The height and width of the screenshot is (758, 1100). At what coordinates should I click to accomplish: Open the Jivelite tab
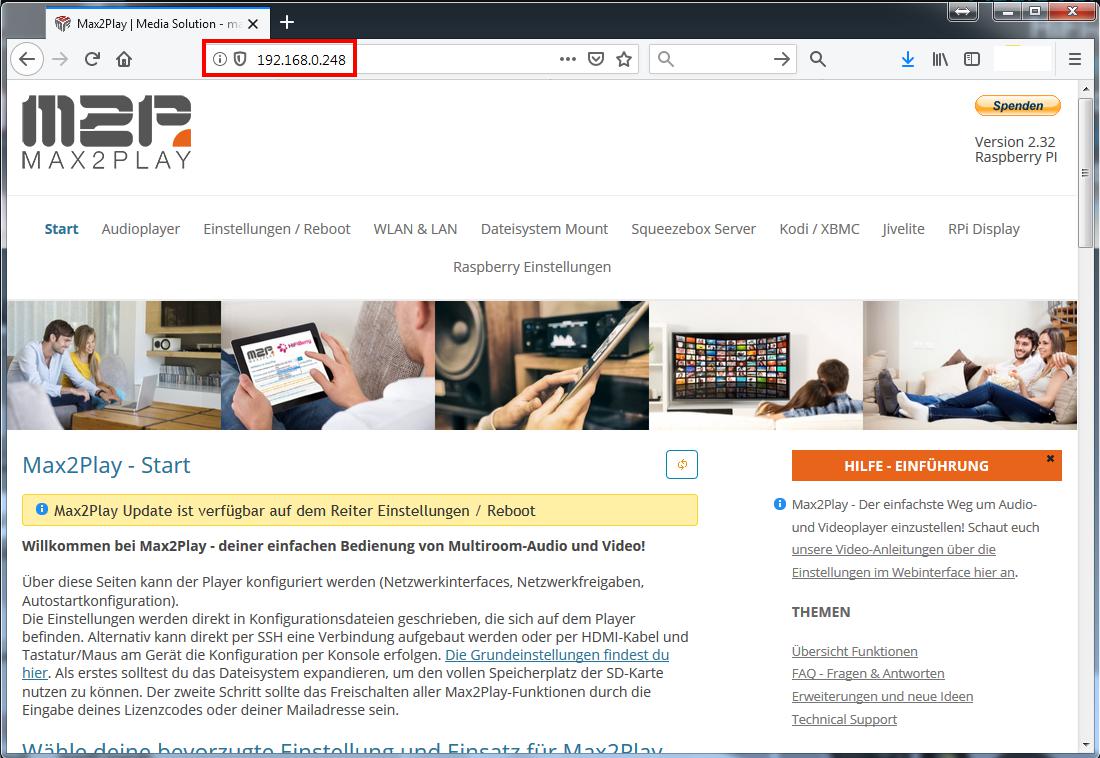903,229
